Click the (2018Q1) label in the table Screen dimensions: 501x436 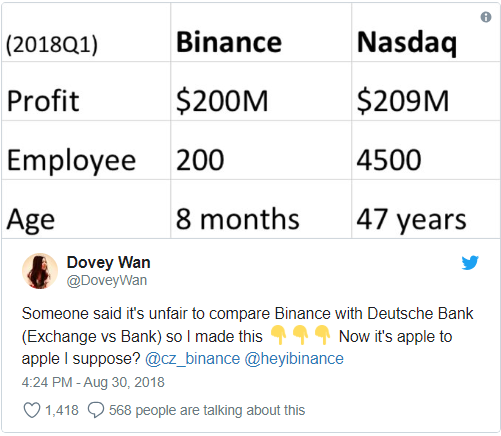[x=52, y=44]
